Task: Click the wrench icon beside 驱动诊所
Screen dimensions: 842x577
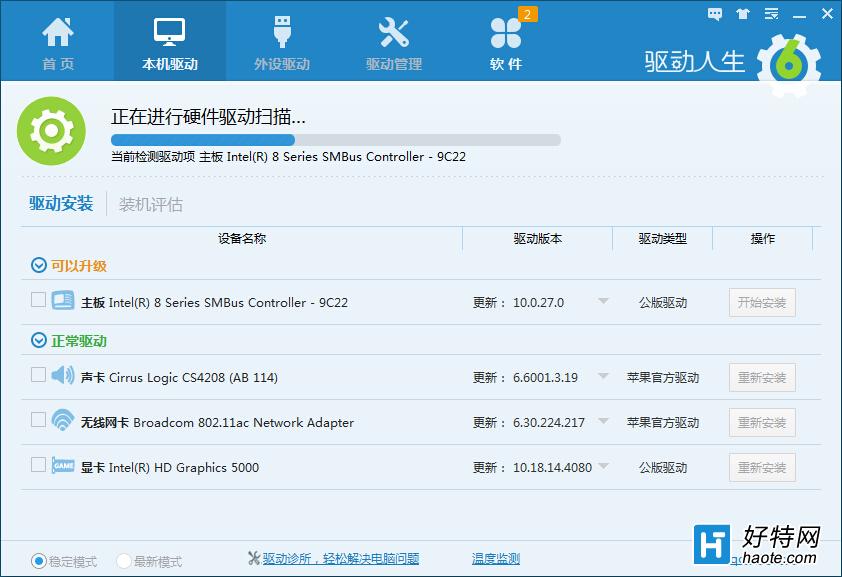Action: pos(254,558)
